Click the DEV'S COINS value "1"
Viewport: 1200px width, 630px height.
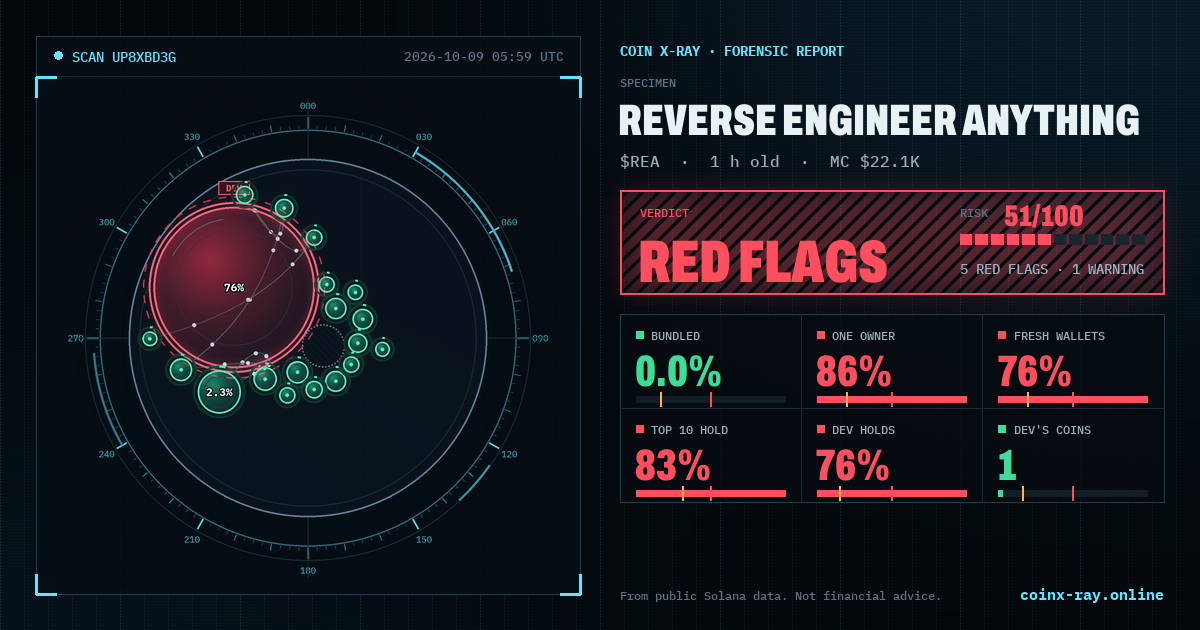coord(1007,466)
